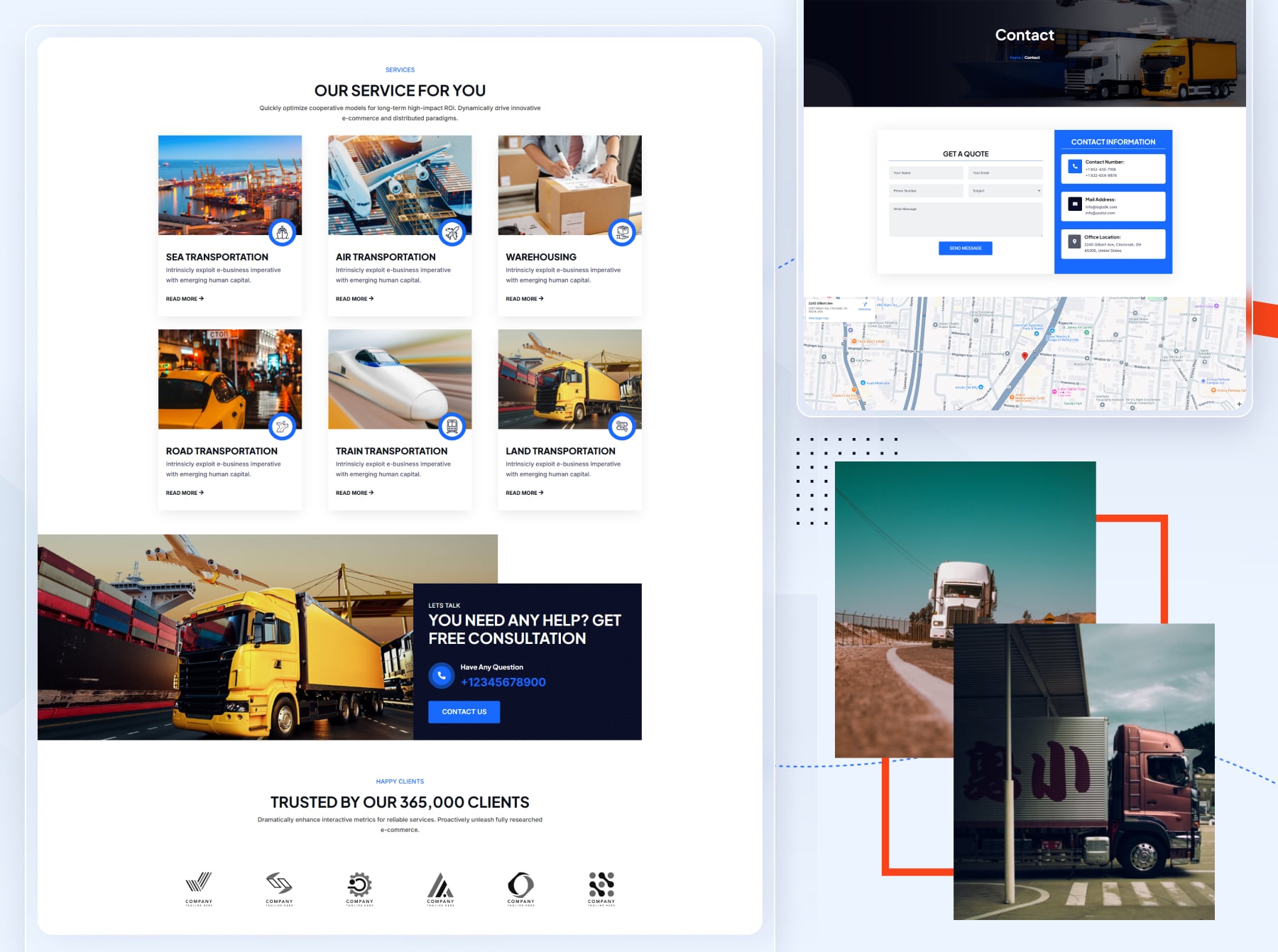Click the Sea Transportation heading
Screen dimensions: 1278x952
click(217, 257)
